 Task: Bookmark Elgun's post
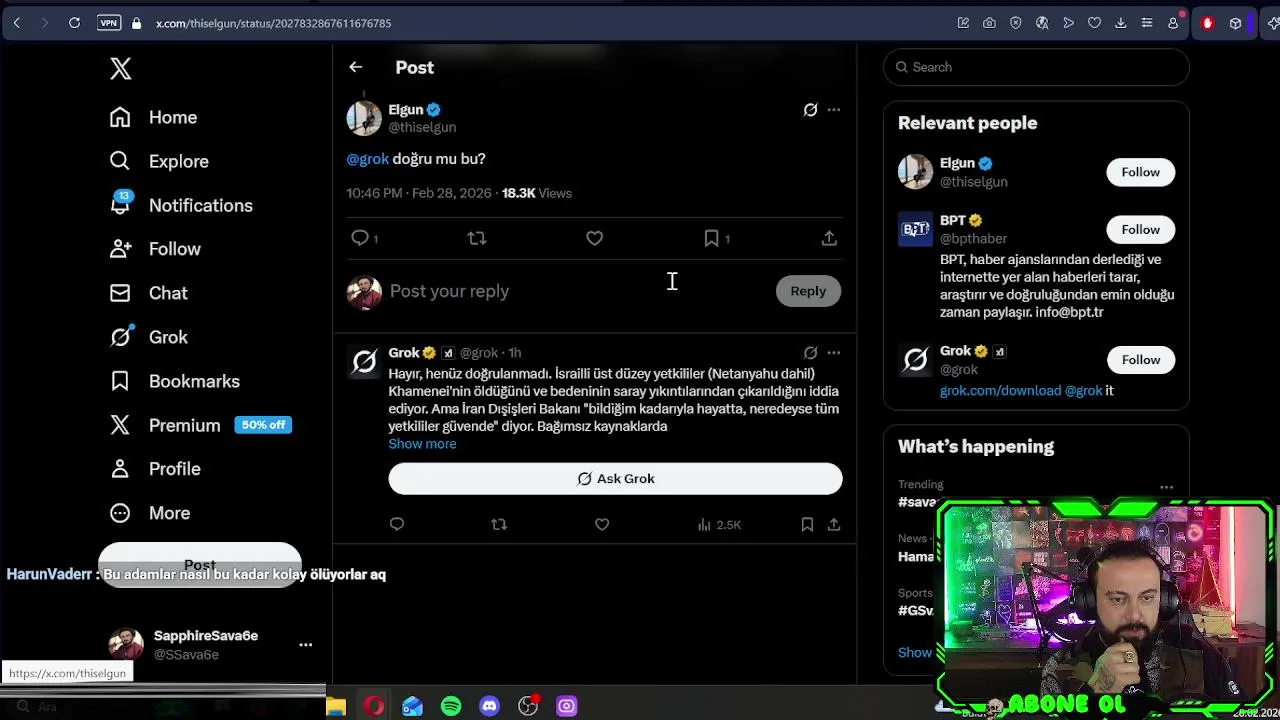(x=711, y=238)
